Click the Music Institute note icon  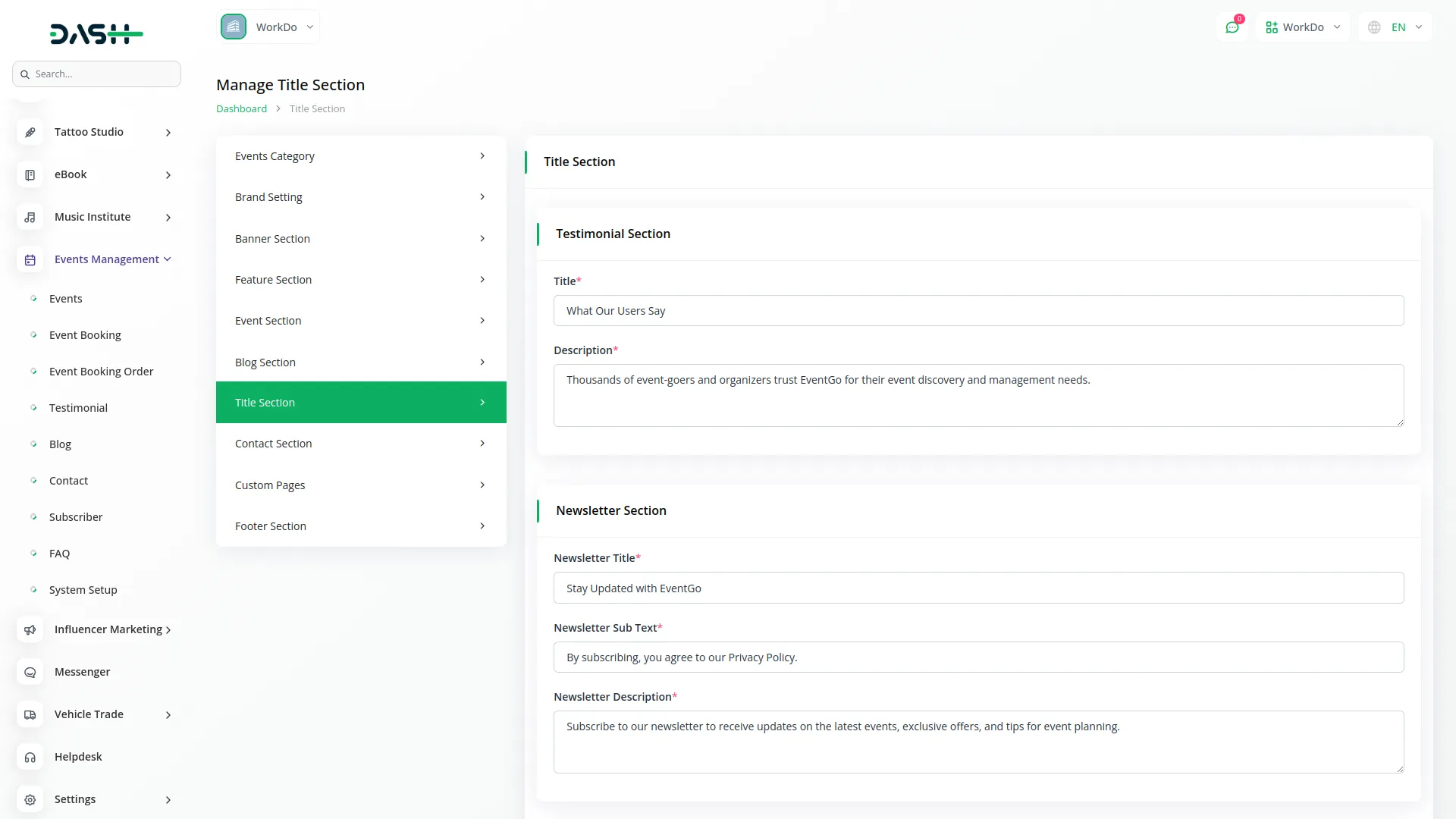[x=30, y=218]
